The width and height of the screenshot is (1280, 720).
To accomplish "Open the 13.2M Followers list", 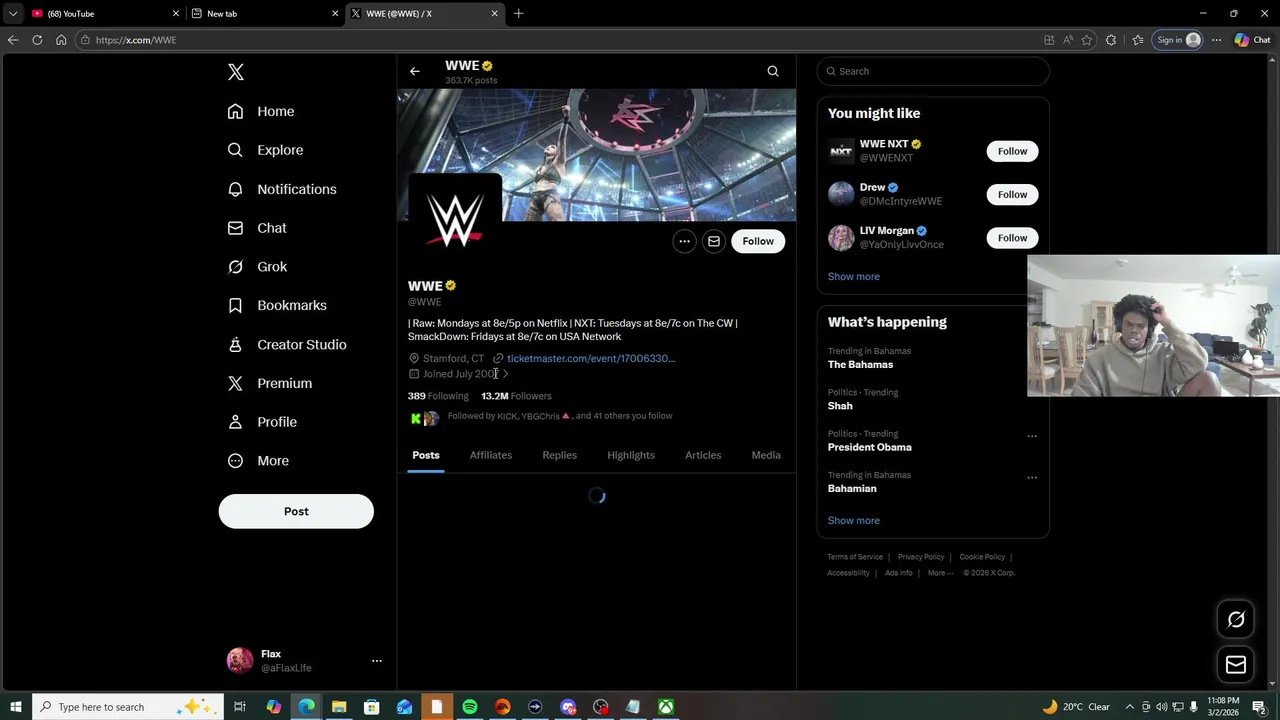I will 516,396.
